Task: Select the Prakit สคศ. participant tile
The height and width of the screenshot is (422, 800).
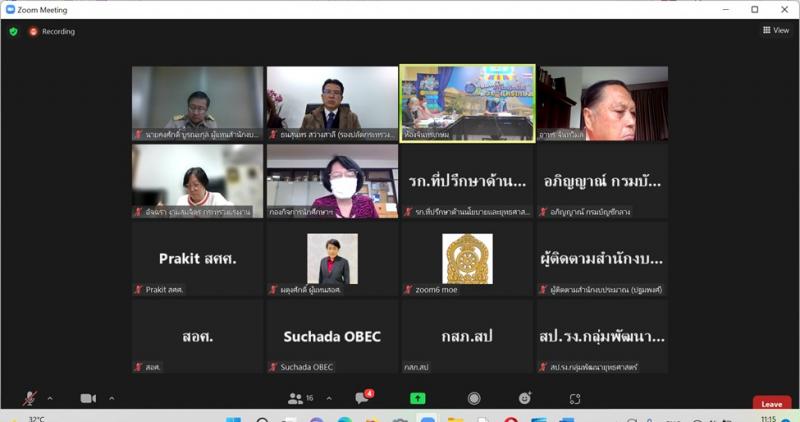Action: (197, 259)
